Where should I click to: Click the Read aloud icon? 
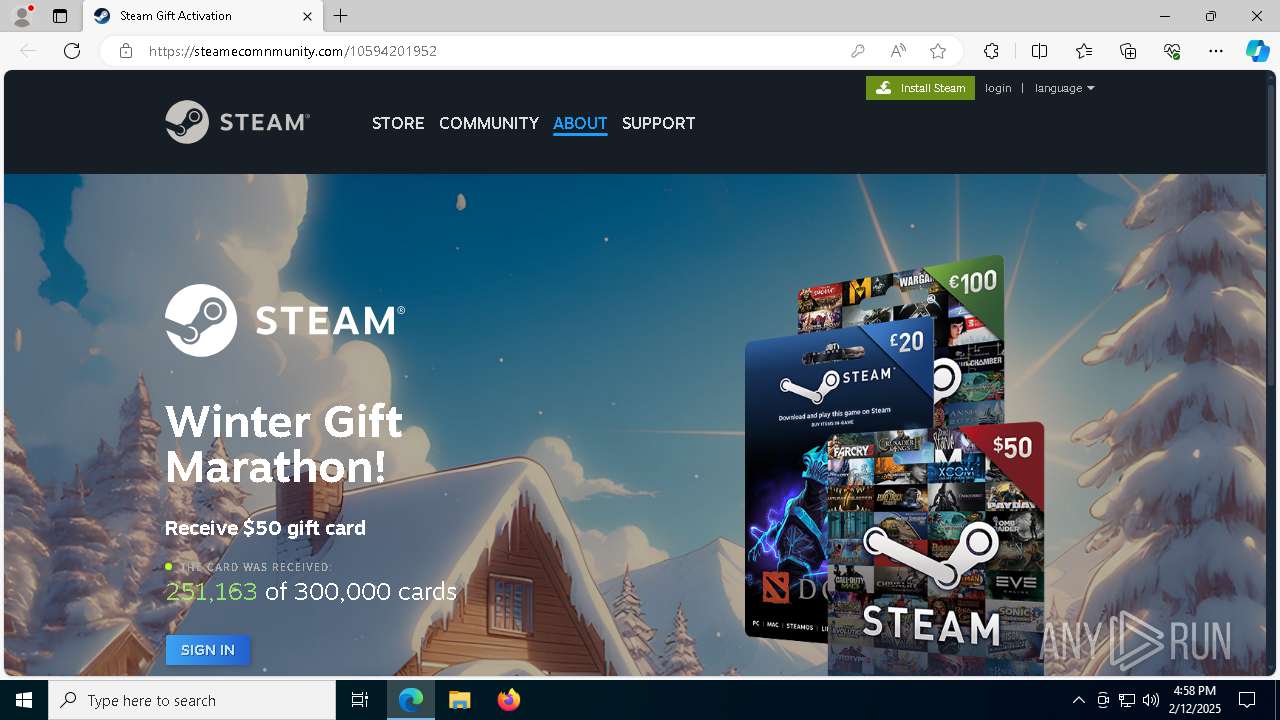click(898, 51)
